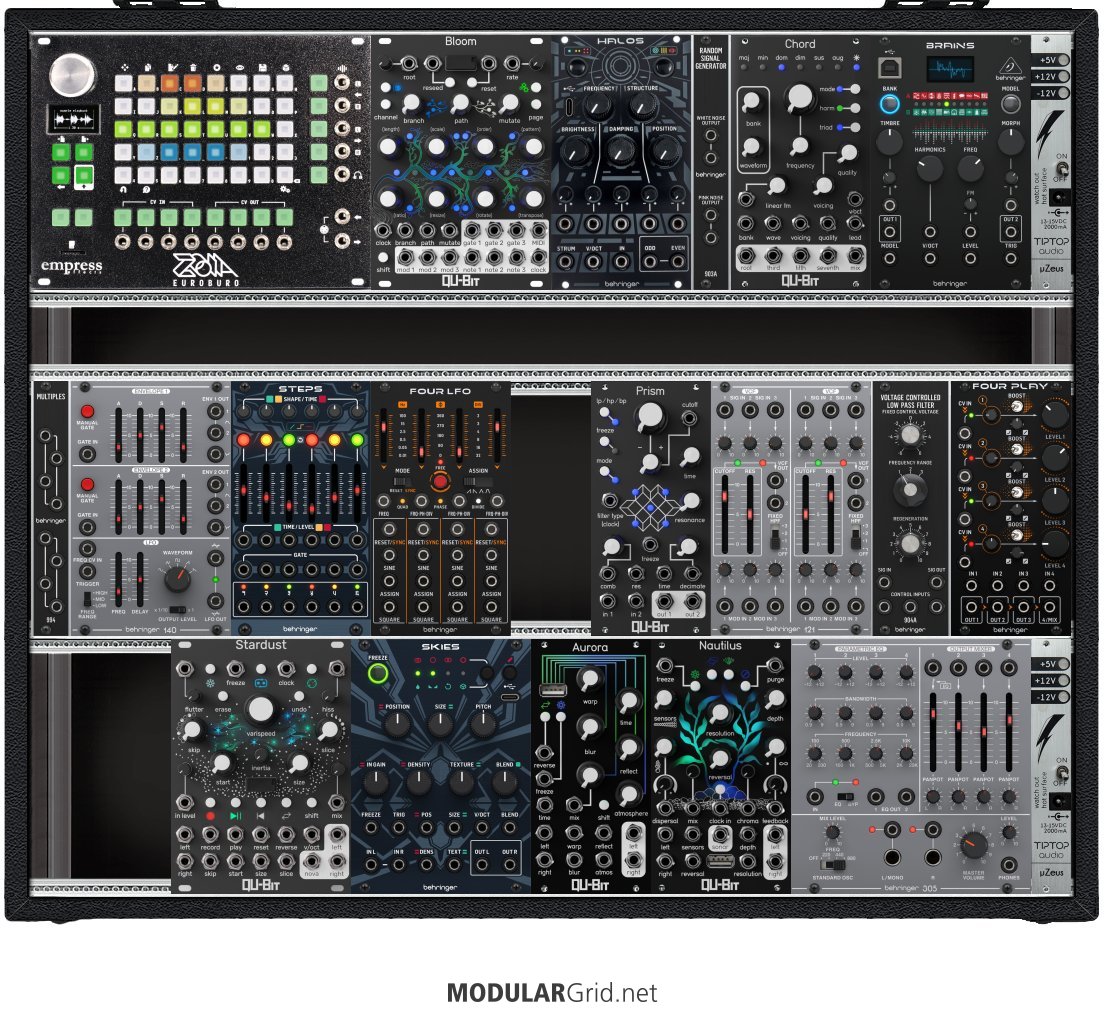Click the white noise output jack on 903A

pos(710,135)
